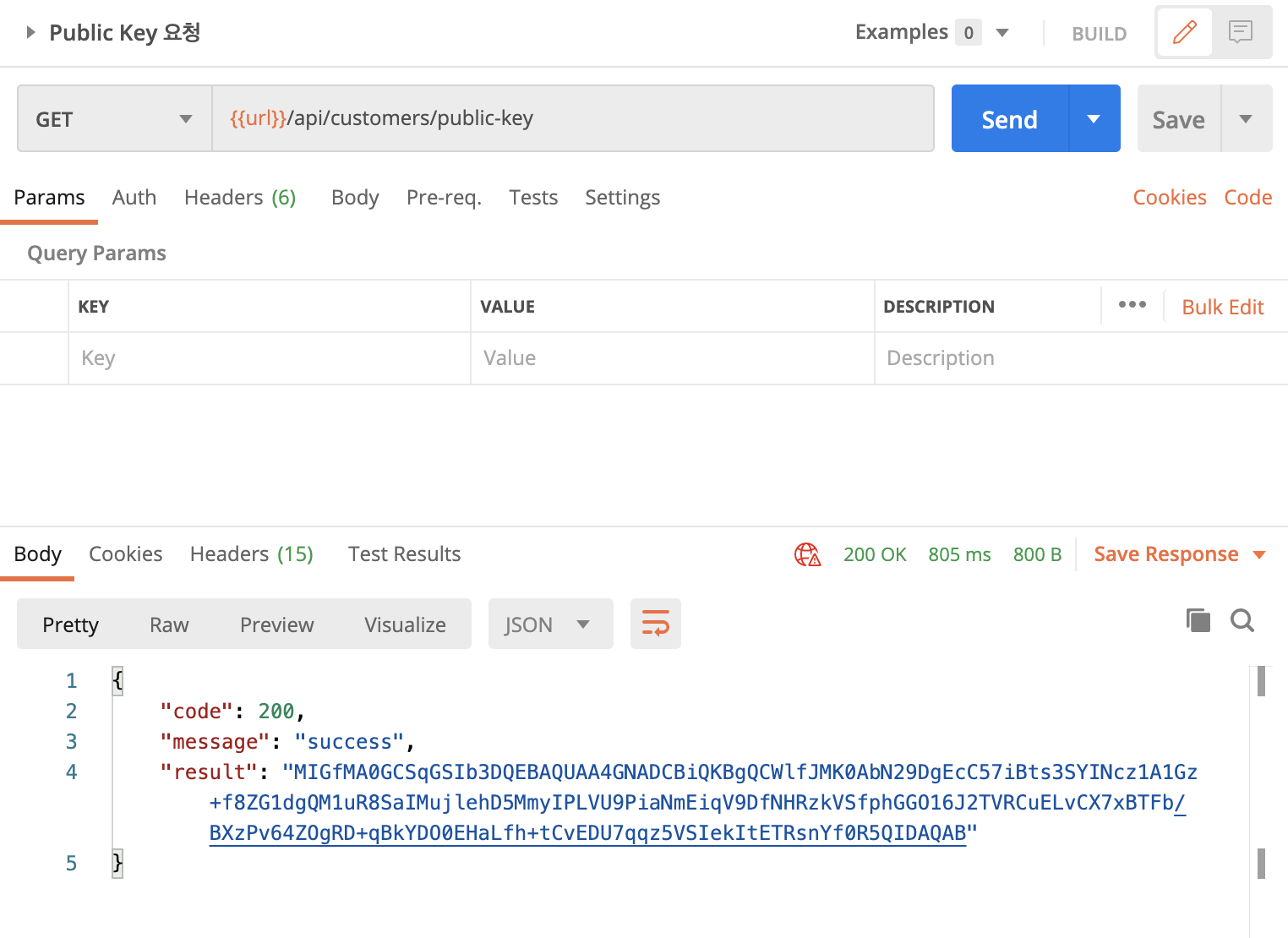Open the response Headers (15) tab
1288x938 pixels.
click(252, 554)
